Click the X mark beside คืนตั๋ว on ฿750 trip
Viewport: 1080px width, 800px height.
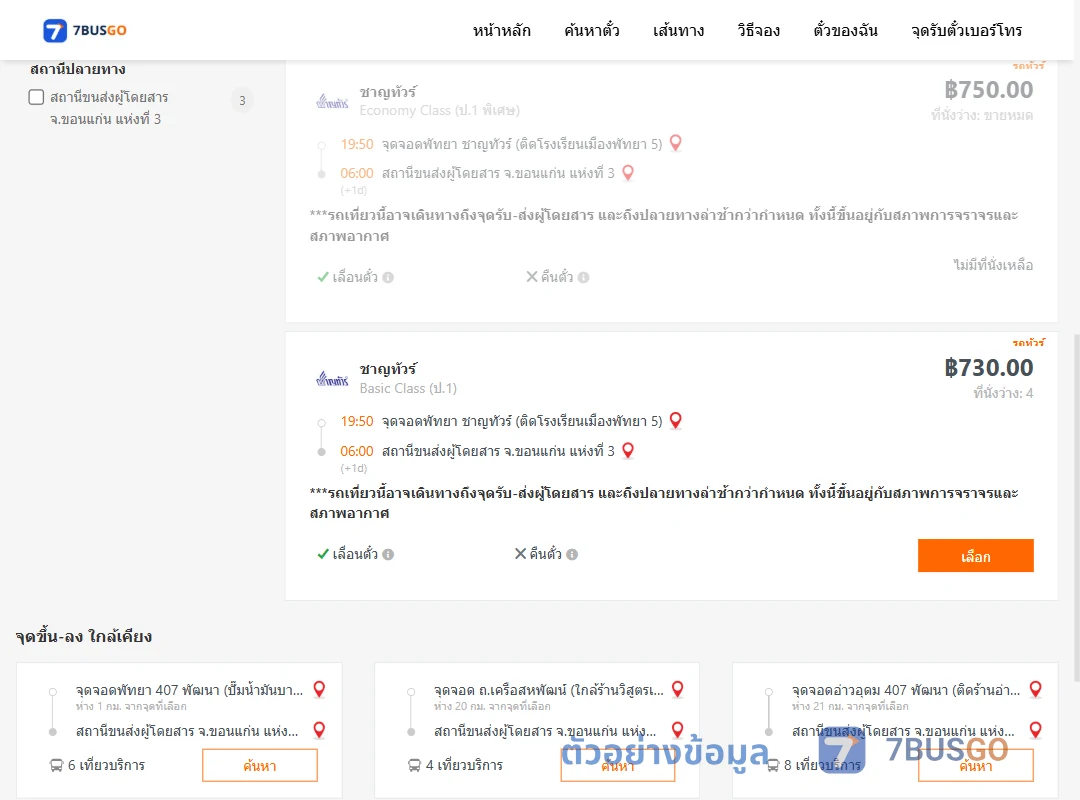click(x=532, y=276)
